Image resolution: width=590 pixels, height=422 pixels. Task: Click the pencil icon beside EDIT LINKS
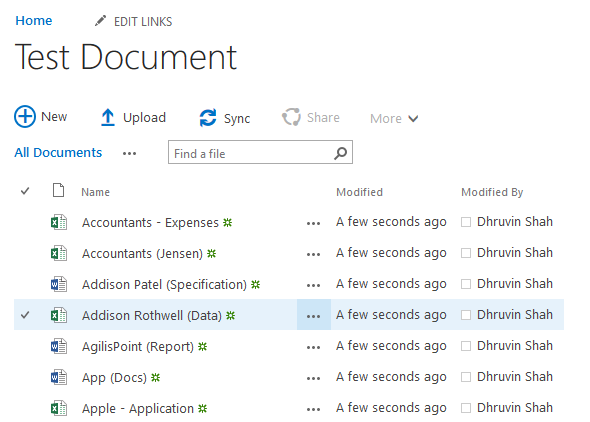pos(100,21)
